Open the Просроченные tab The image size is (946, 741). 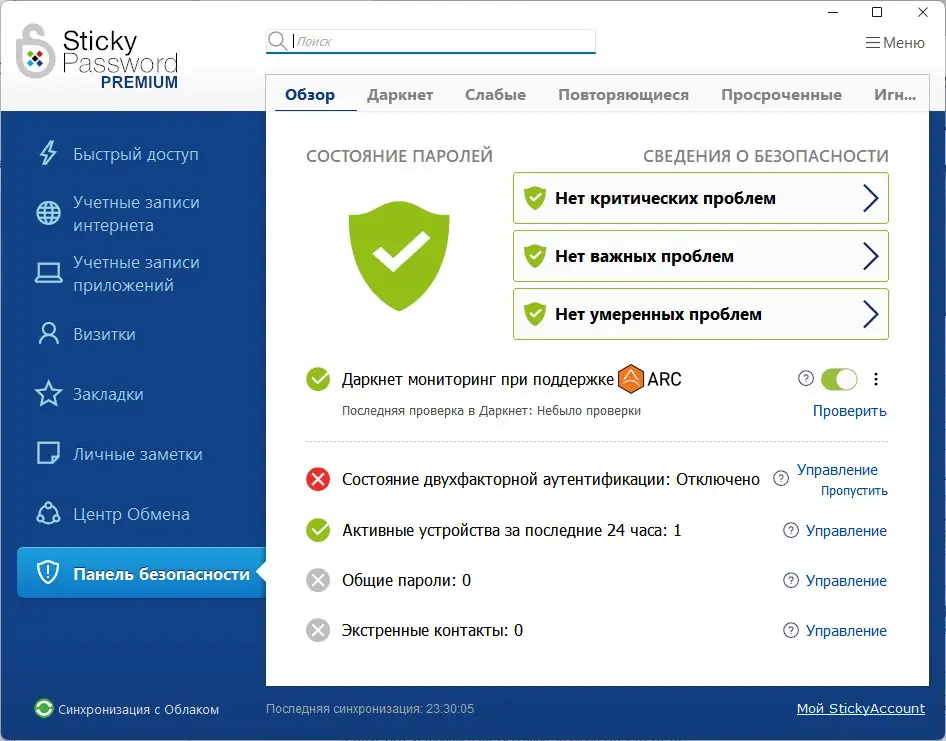[x=781, y=95]
